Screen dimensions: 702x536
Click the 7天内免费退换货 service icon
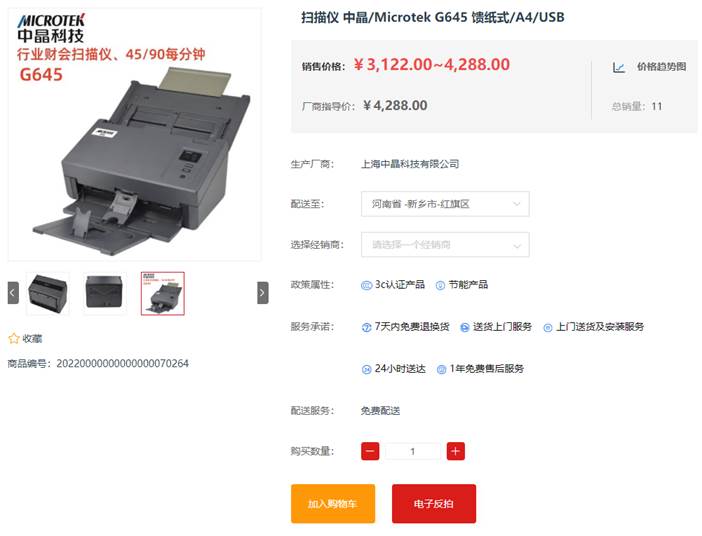point(366,327)
